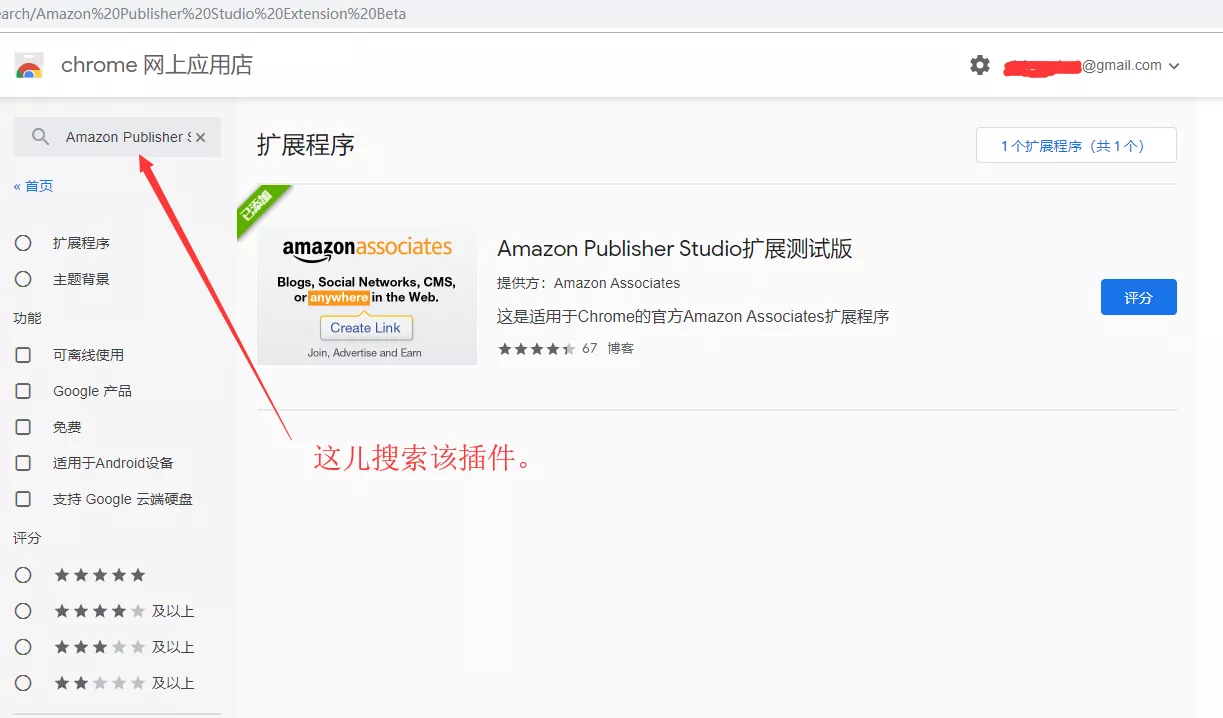Check the 可离线使用 checkbox
1223x718 pixels.
pyautogui.click(x=23, y=355)
